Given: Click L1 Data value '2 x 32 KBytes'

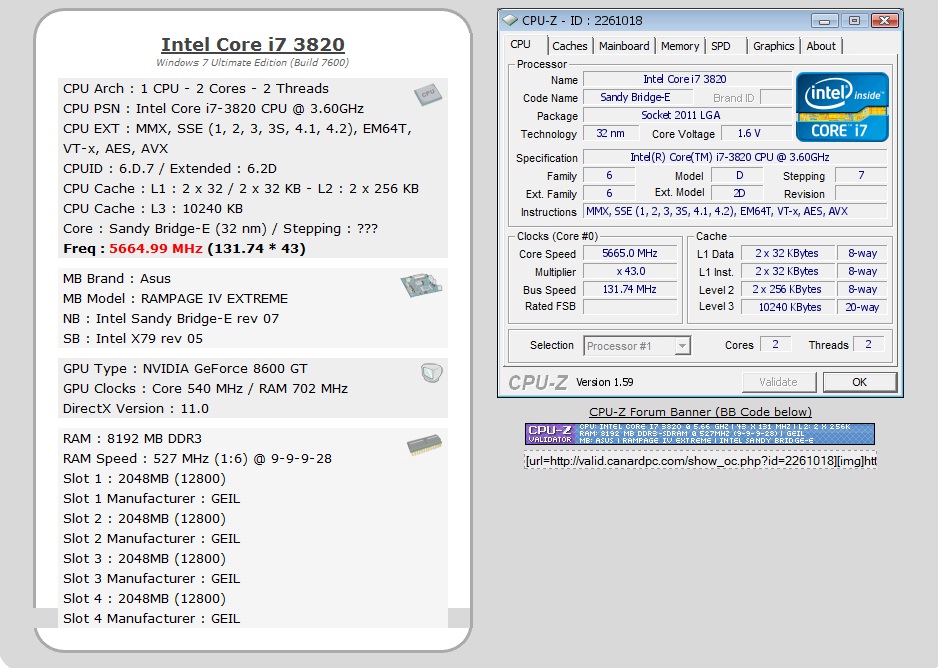Looking at the screenshot, I should pos(787,253).
